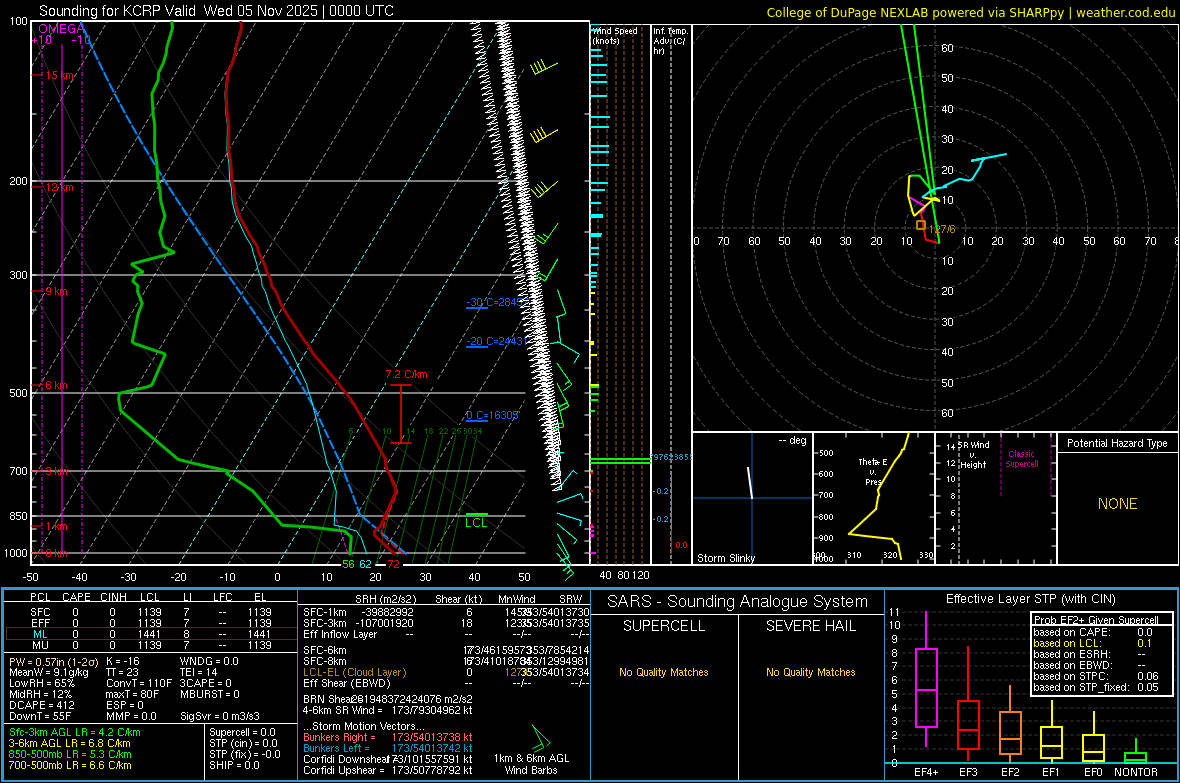Select the SFC-1km kinematics row label
The width and height of the screenshot is (1180, 783).
[325, 612]
